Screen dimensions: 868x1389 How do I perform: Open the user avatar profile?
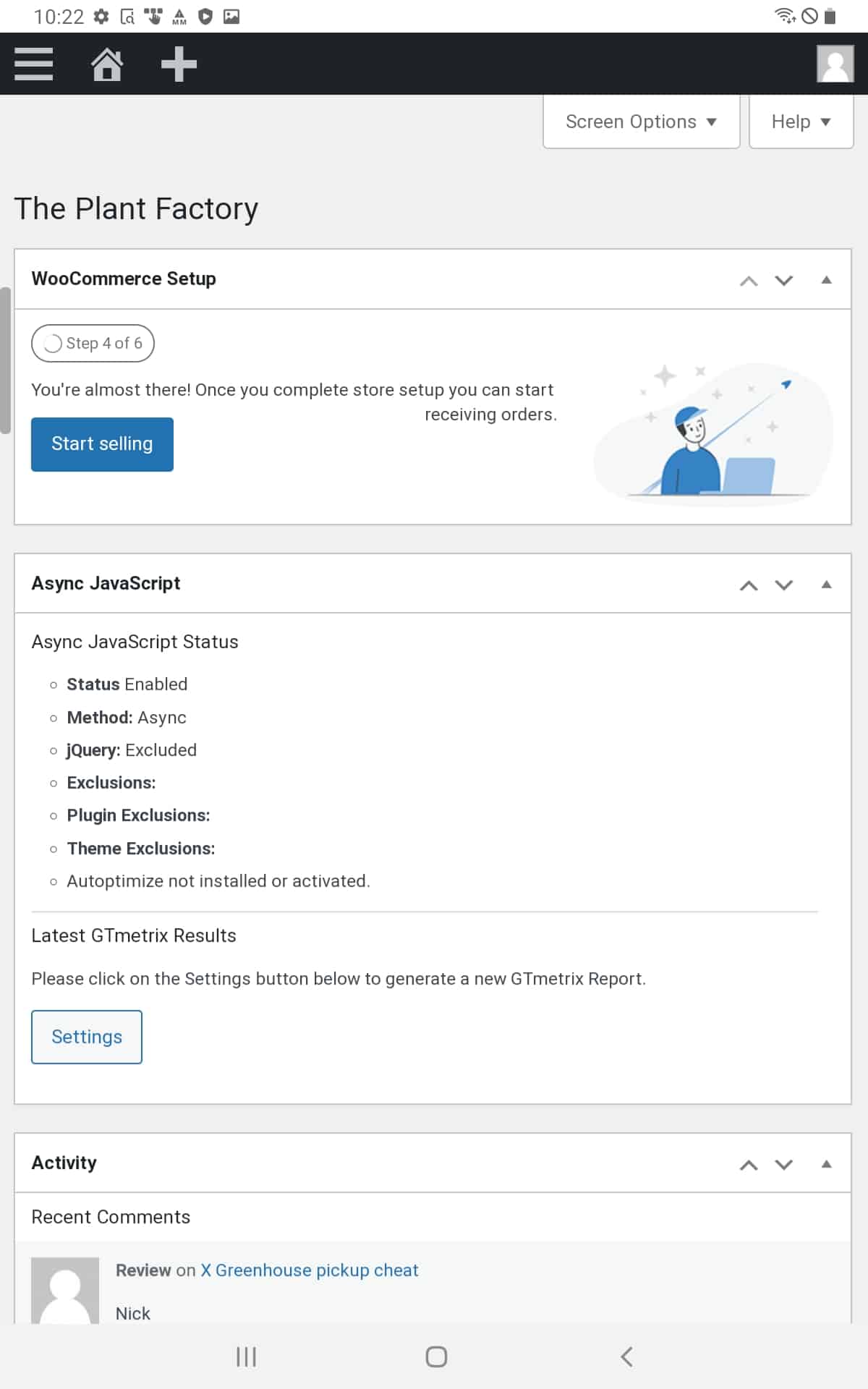coord(835,64)
